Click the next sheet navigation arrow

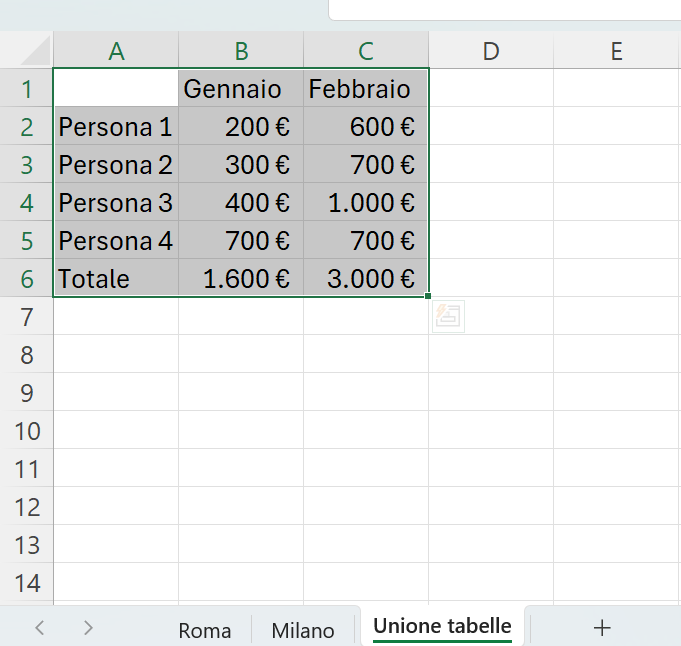(88, 628)
